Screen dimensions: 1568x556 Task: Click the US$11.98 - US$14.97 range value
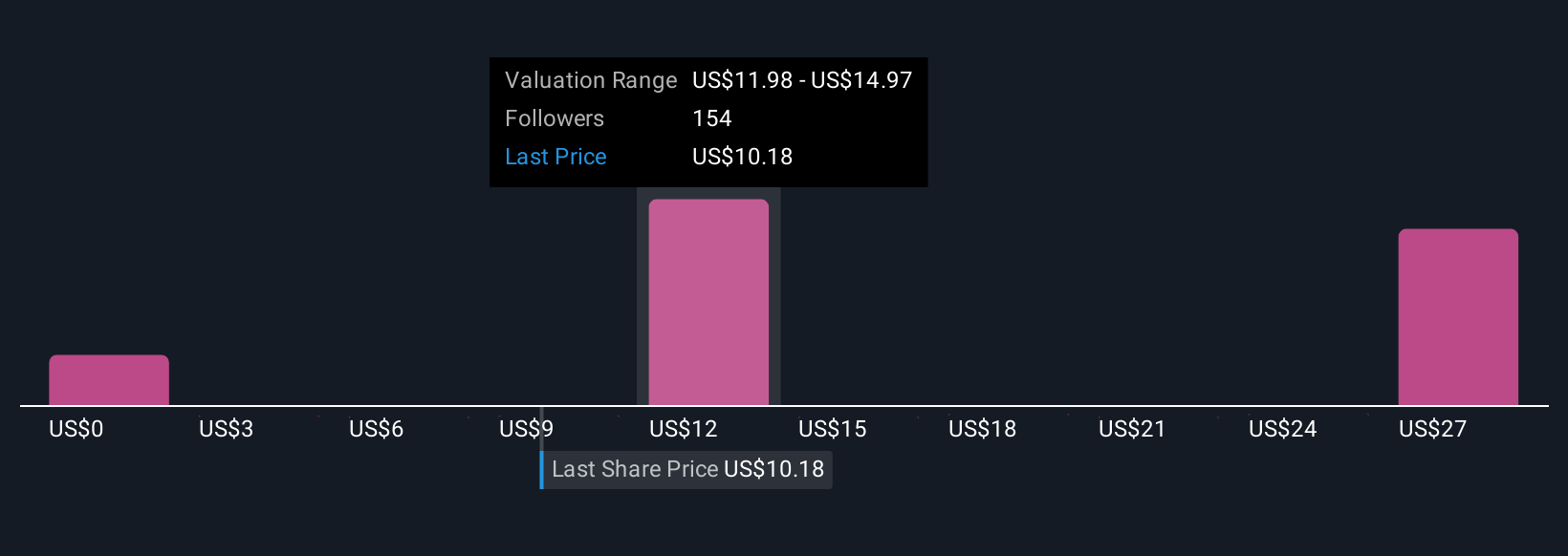pyautogui.click(x=802, y=80)
